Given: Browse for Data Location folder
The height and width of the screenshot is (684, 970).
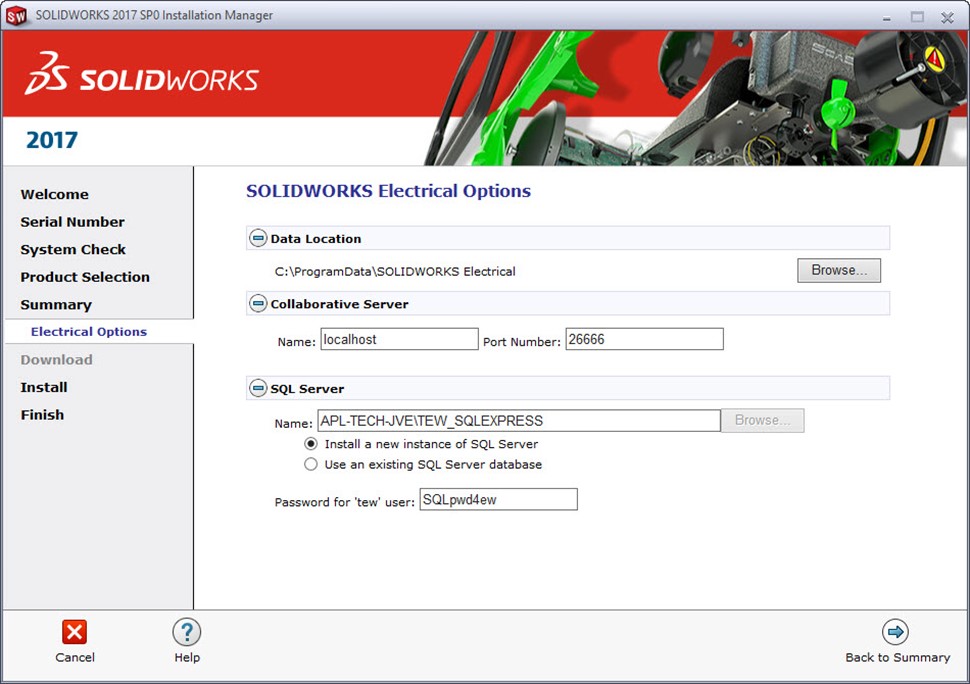Looking at the screenshot, I should 838,270.
